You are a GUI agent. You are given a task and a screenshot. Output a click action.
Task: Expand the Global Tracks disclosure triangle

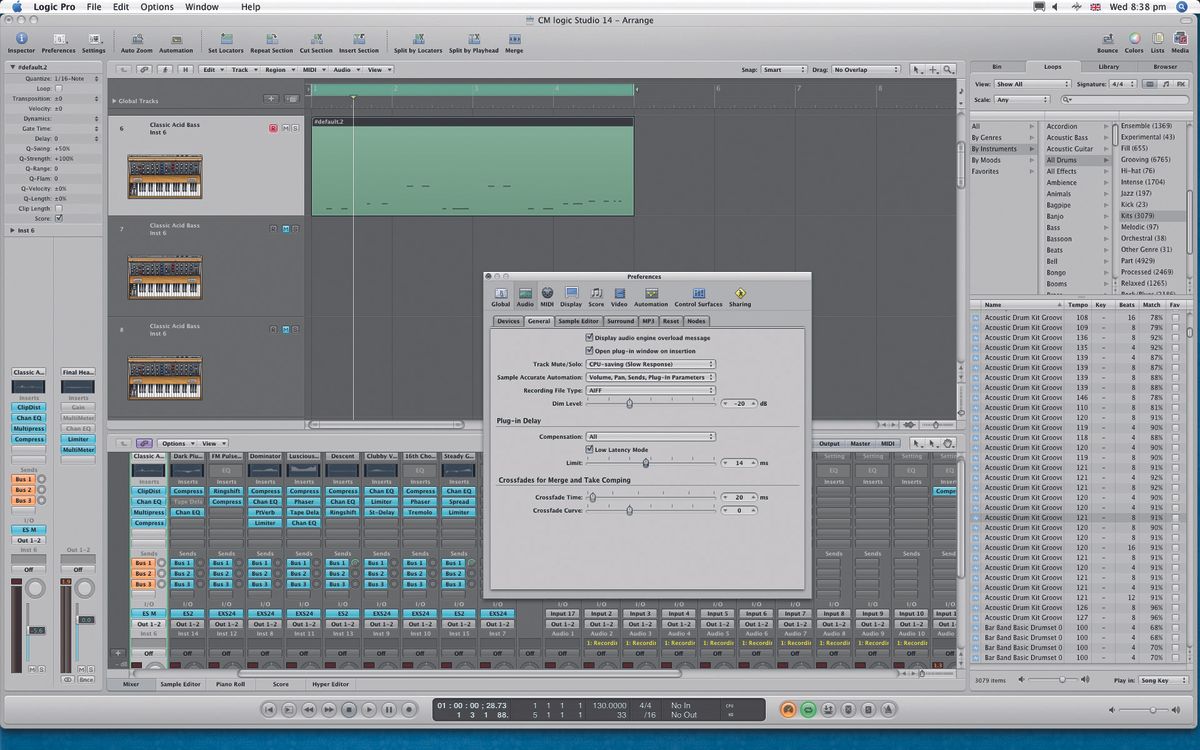click(x=114, y=101)
